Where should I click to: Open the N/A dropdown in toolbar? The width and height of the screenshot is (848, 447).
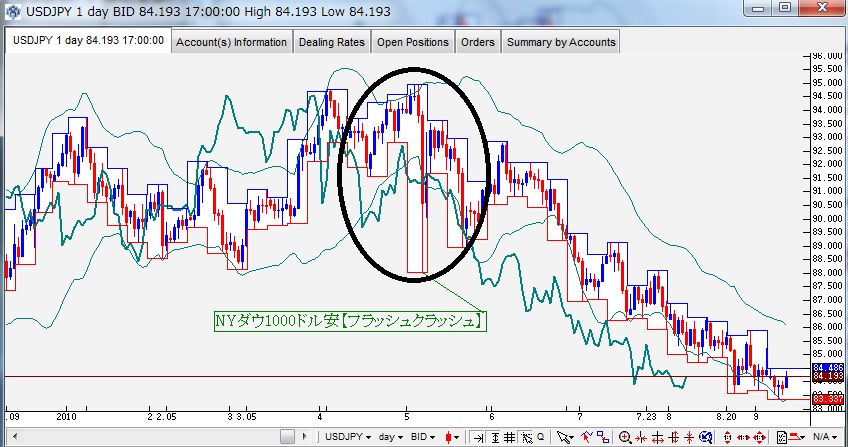pyautogui.click(x=825, y=437)
